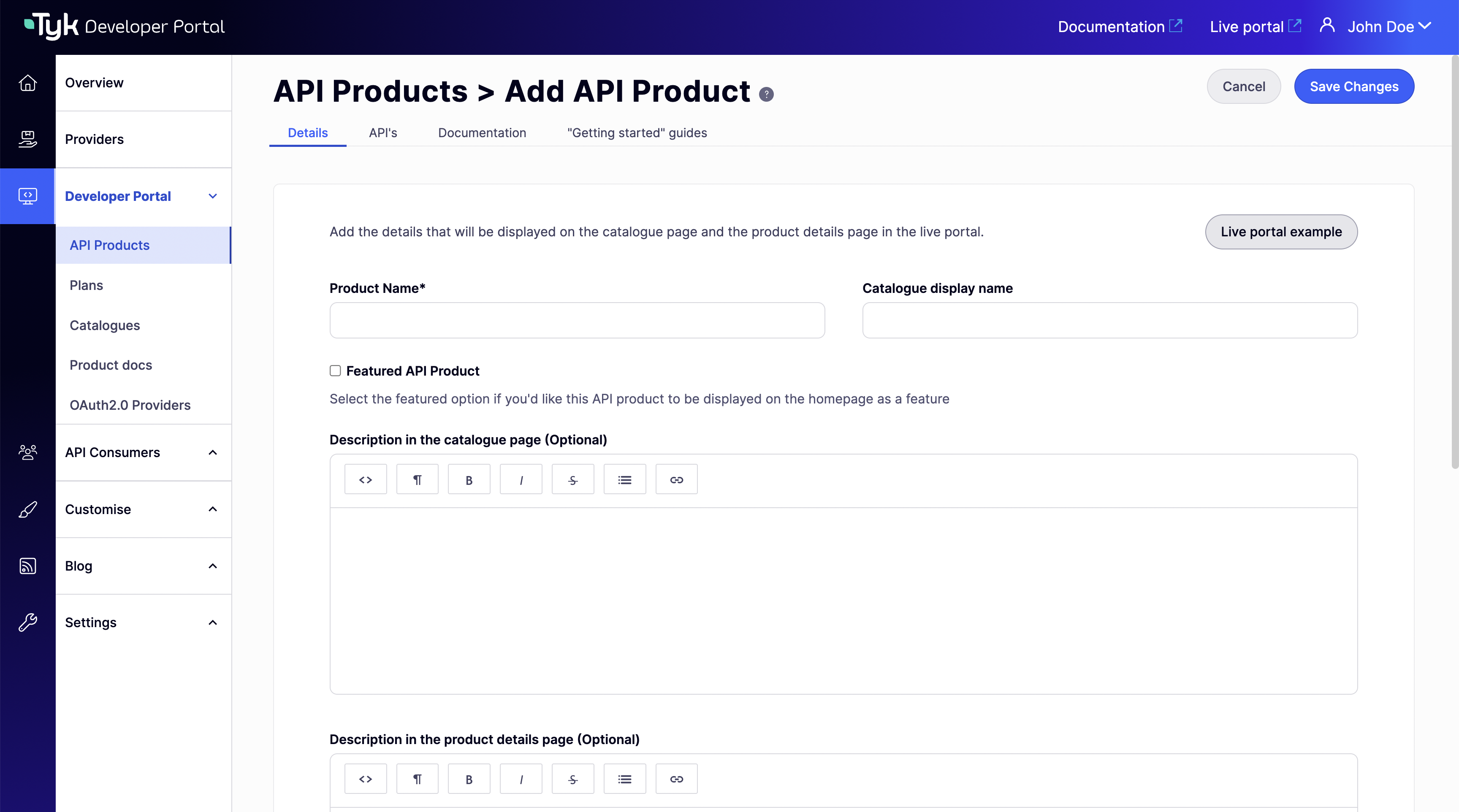Apply strikethrough in product details description editor
Viewport: 1459px width, 812px height.
(x=572, y=779)
